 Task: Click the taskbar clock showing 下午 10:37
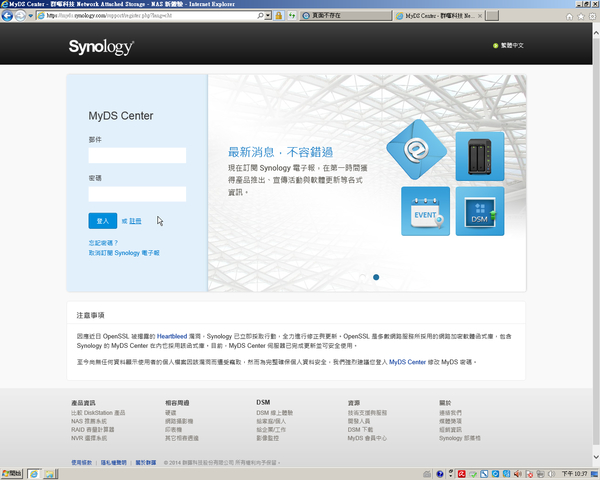574,474
